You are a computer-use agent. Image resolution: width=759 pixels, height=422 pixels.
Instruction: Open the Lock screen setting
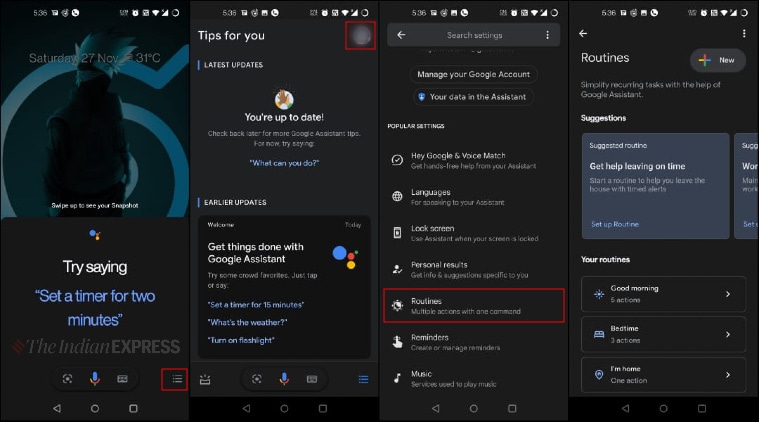tap(473, 233)
